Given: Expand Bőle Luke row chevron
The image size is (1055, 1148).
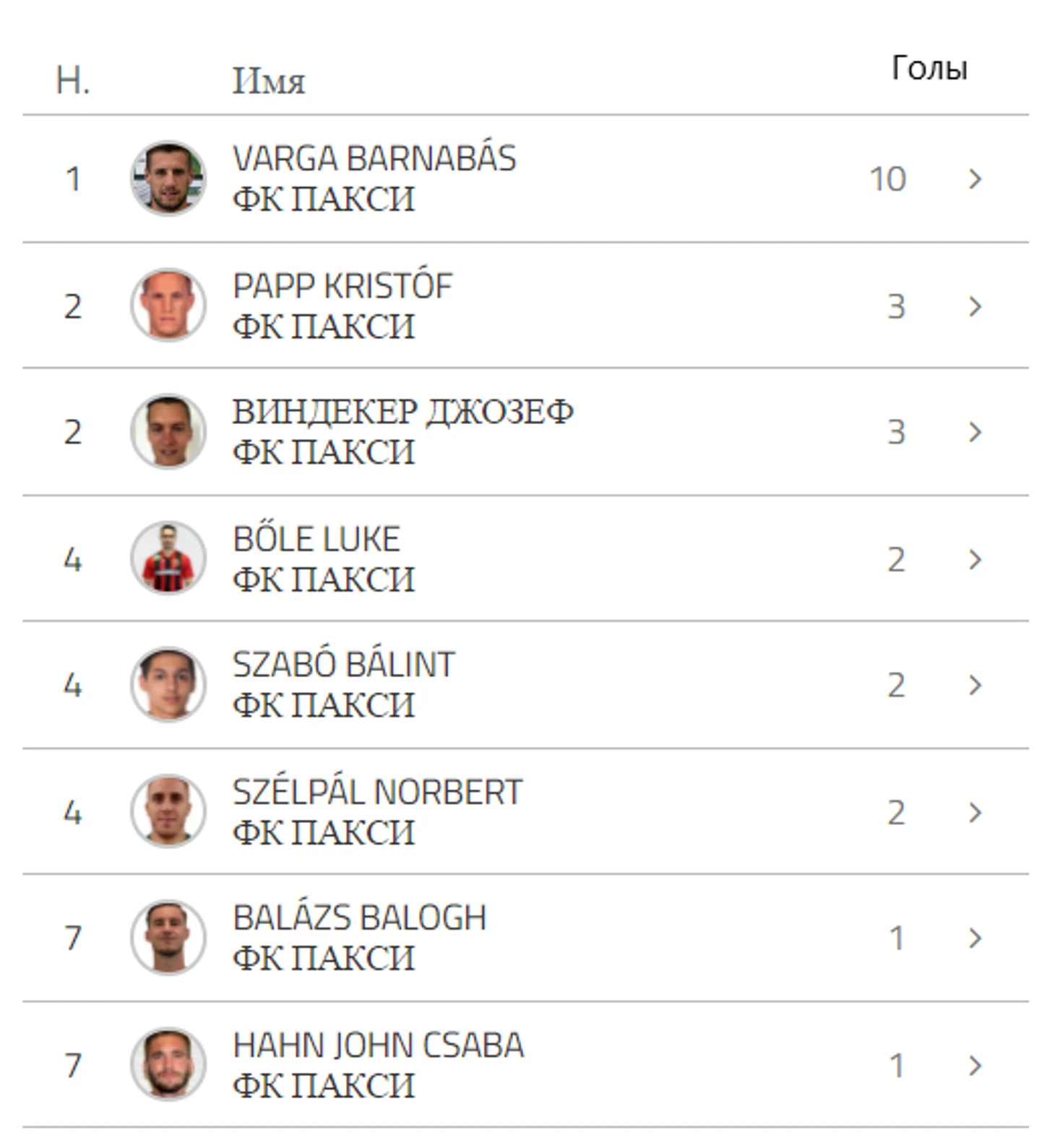Looking at the screenshot, I should click(x=975, y=559).
